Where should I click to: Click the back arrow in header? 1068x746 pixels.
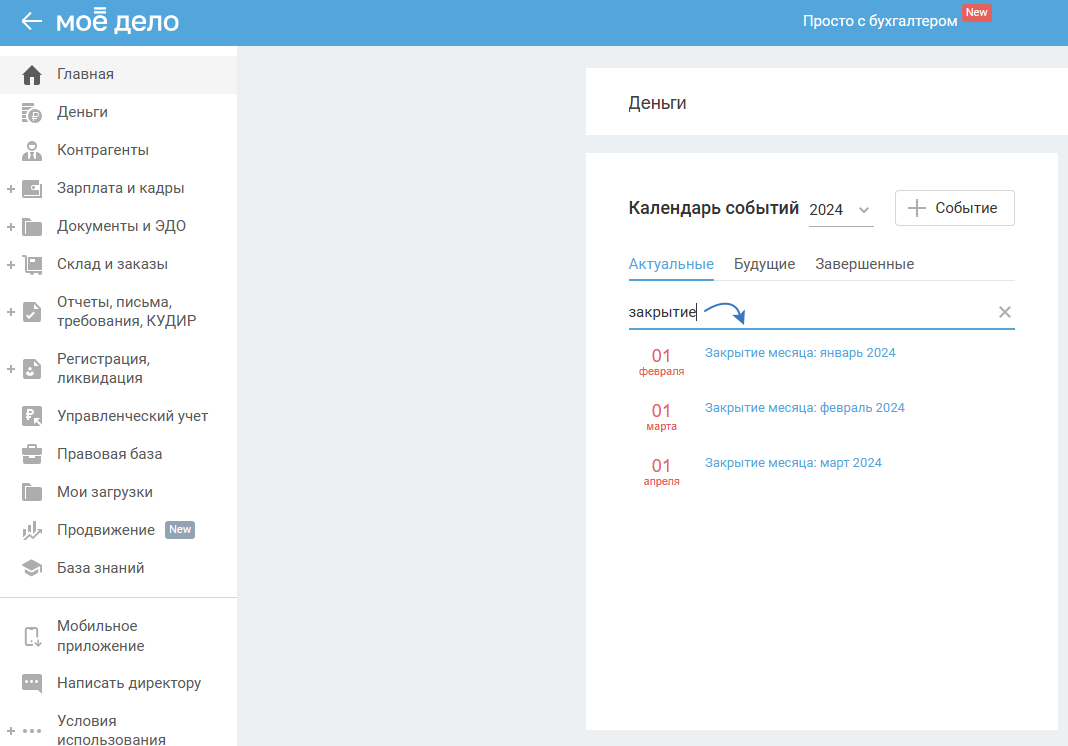pos(31,22)
